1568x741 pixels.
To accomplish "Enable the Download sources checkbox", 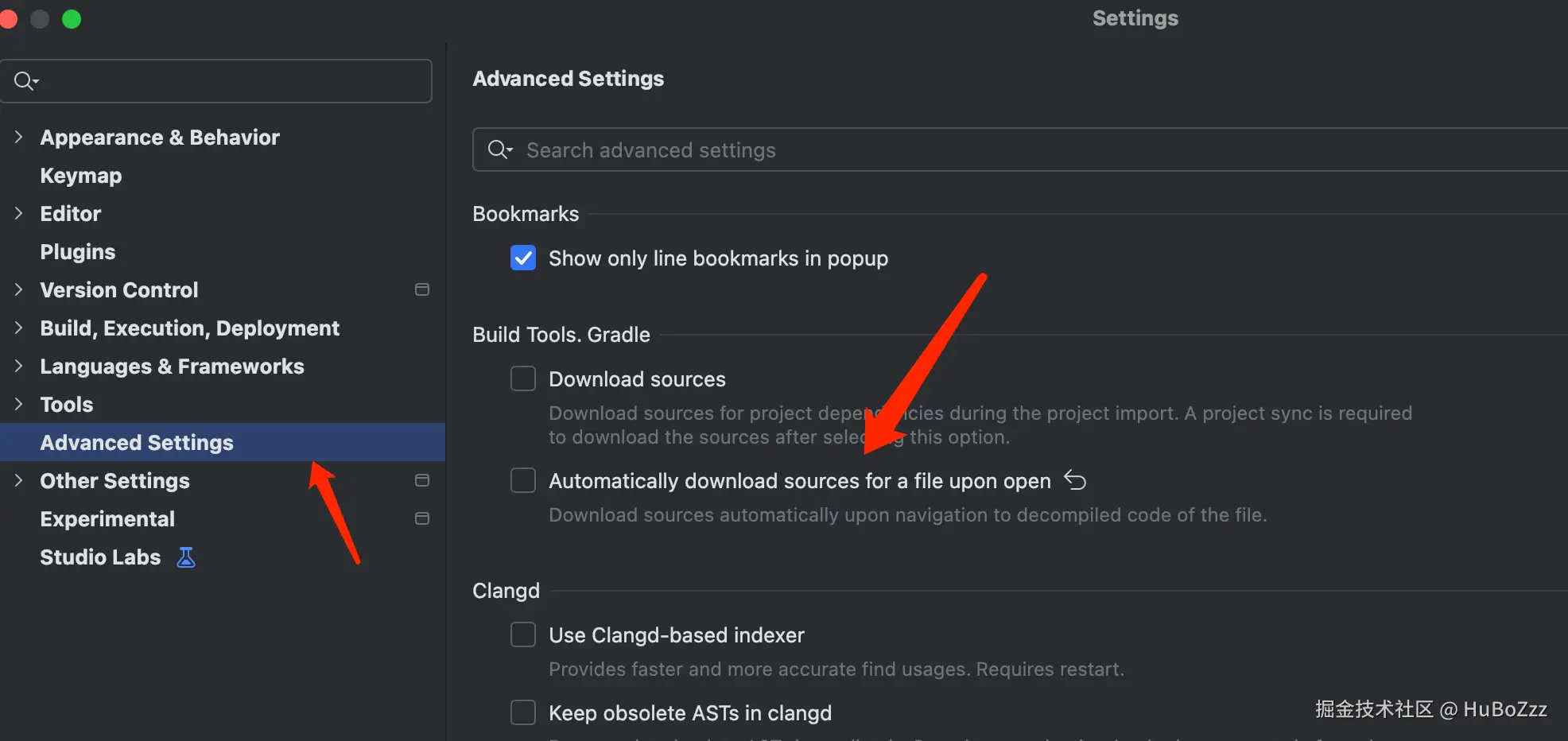I will [523, 378].
